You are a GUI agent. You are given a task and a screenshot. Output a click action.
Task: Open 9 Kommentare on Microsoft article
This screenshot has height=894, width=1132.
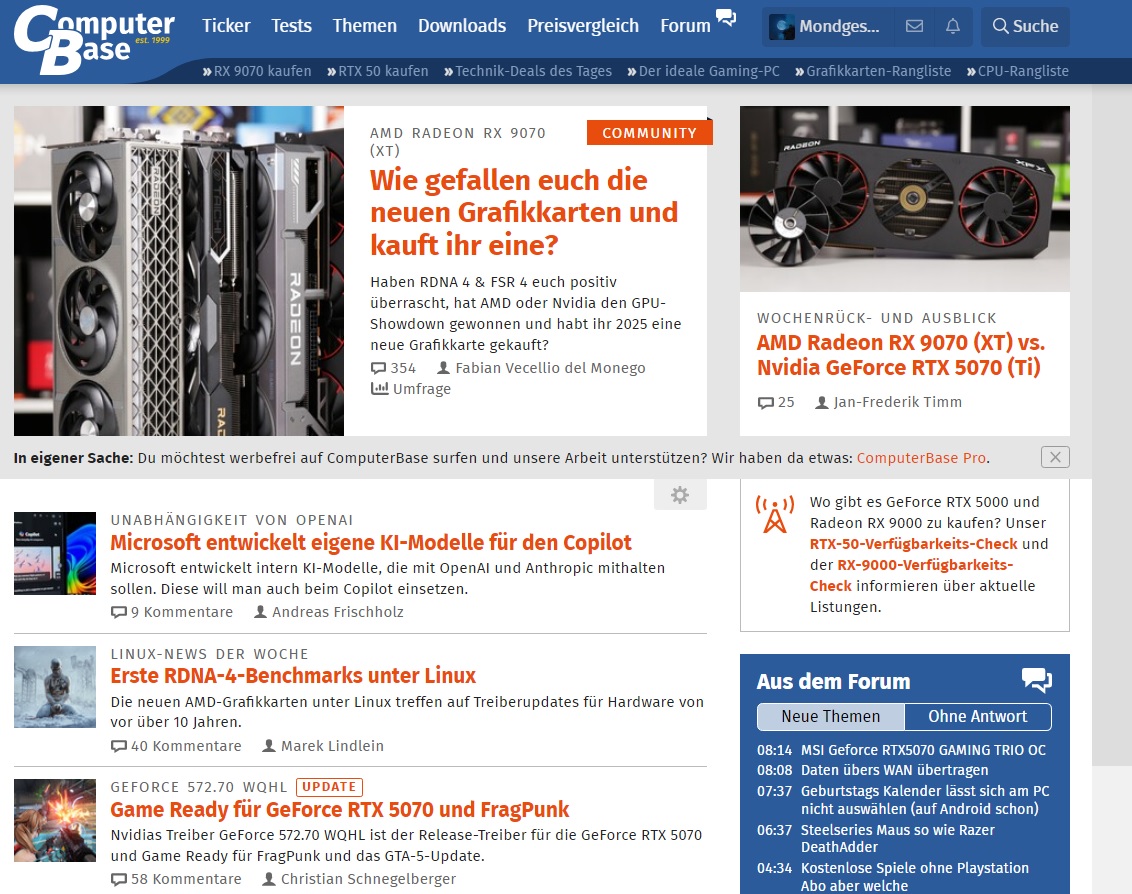(172, 612)
